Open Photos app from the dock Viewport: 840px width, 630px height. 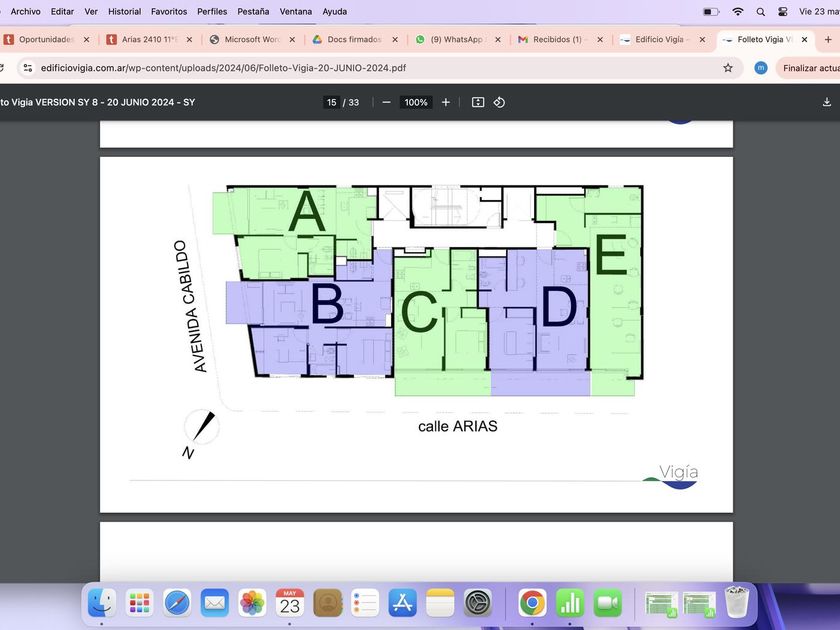pos(252,603)
